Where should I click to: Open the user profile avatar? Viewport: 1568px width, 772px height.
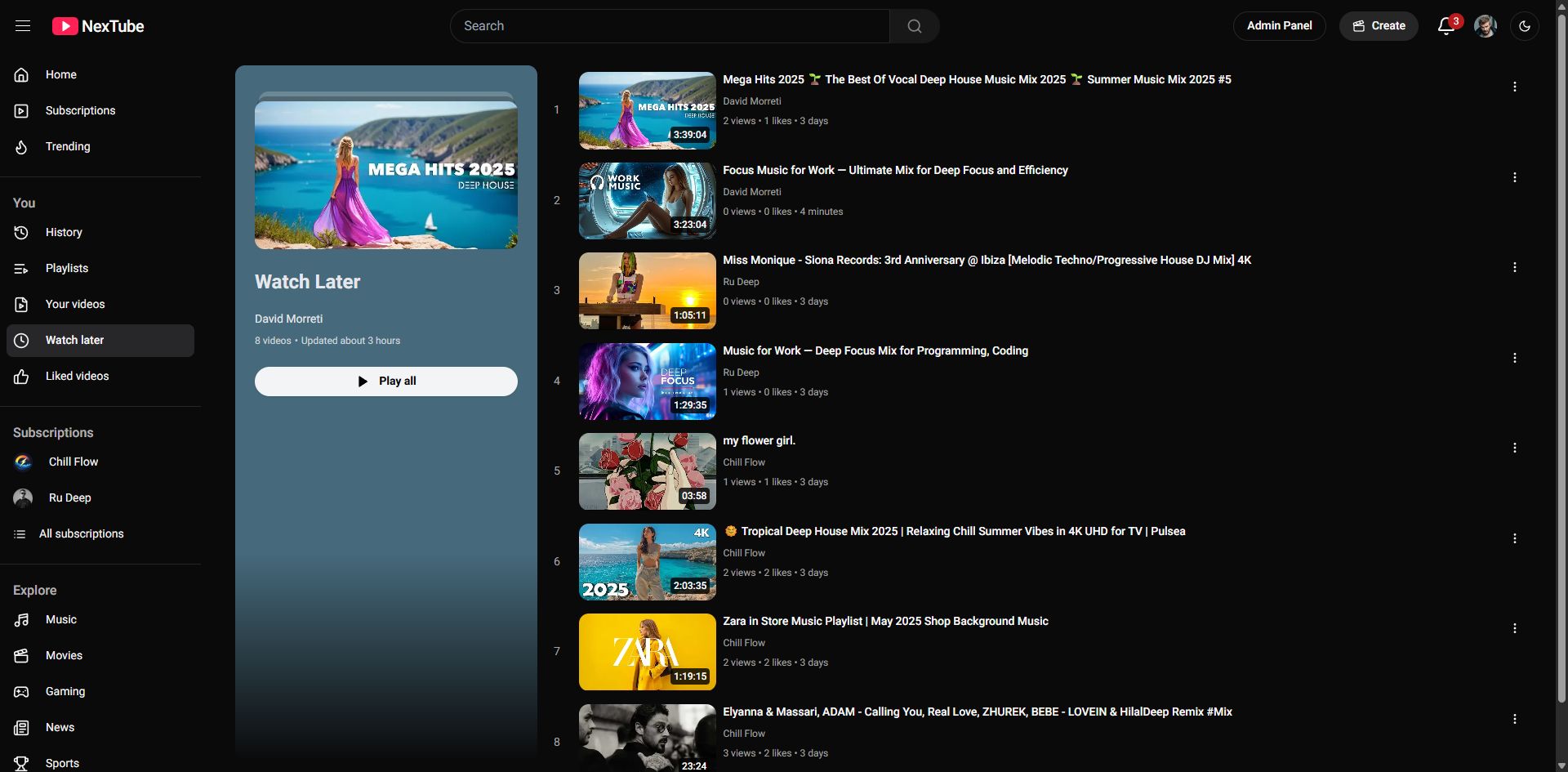1485,26
